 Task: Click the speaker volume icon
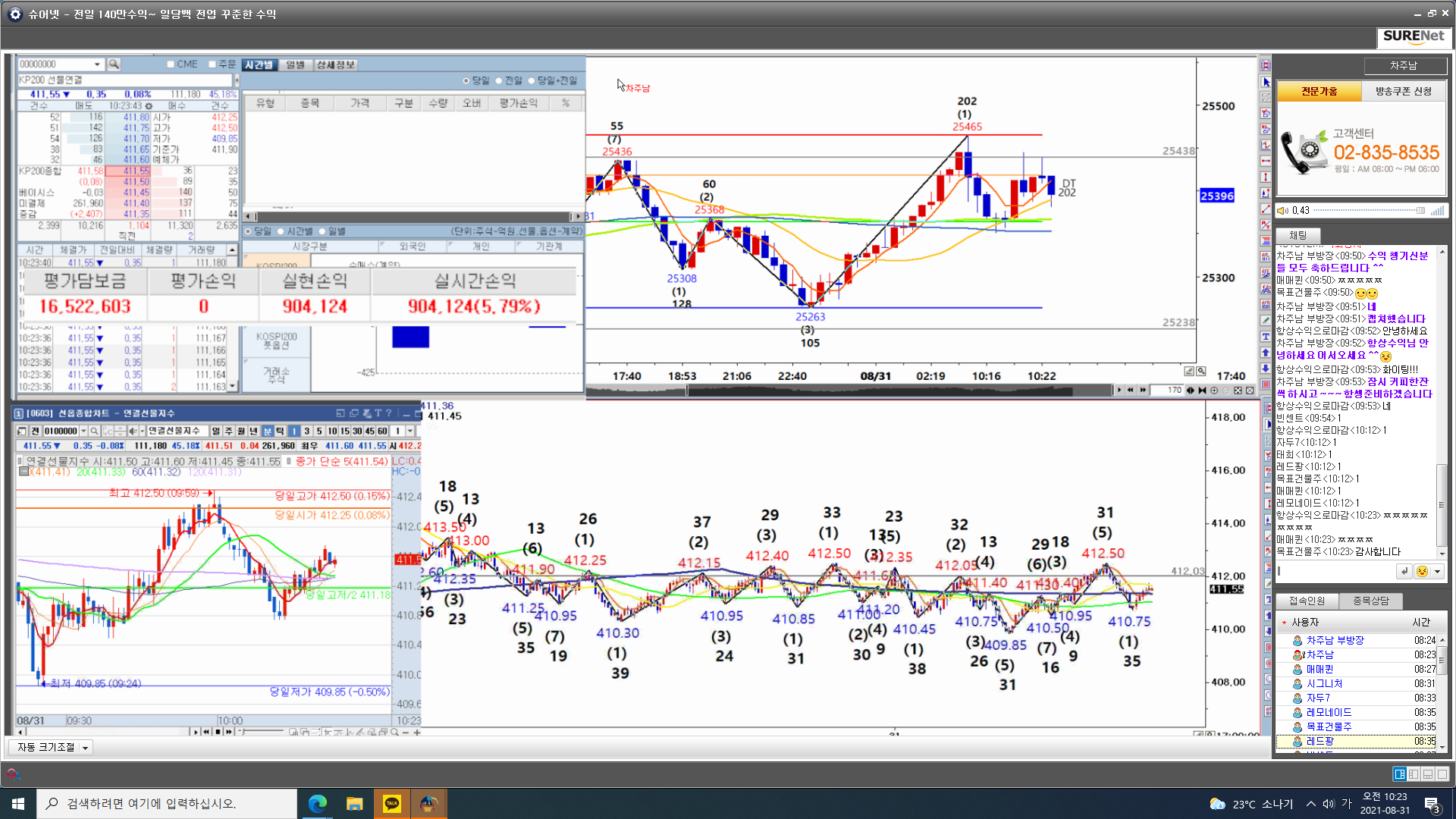pos(1282,211)
